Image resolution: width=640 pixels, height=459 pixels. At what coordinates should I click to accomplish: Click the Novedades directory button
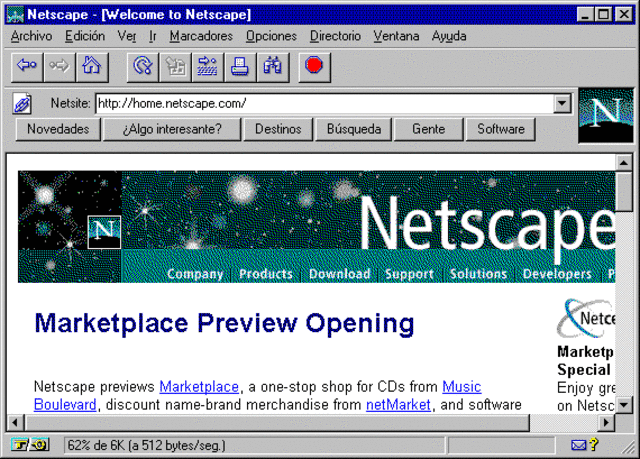[58, 129]
